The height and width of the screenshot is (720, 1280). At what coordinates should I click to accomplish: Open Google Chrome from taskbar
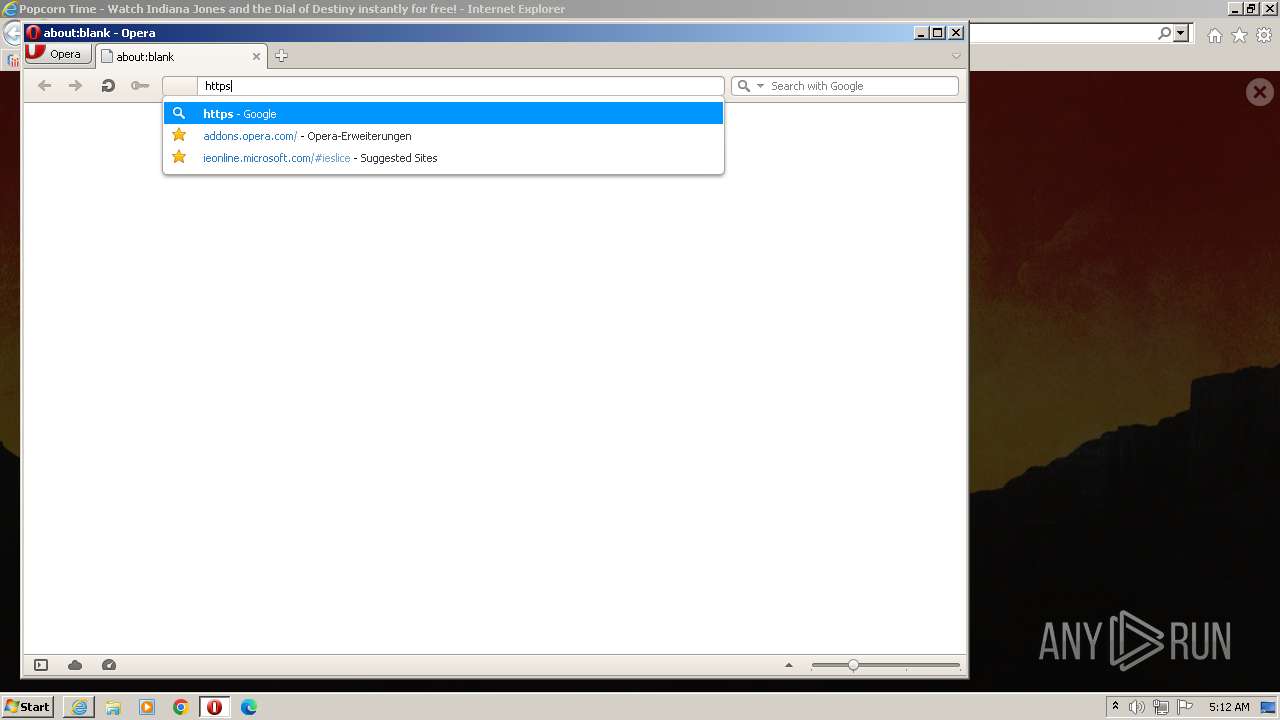click(181, 707)
